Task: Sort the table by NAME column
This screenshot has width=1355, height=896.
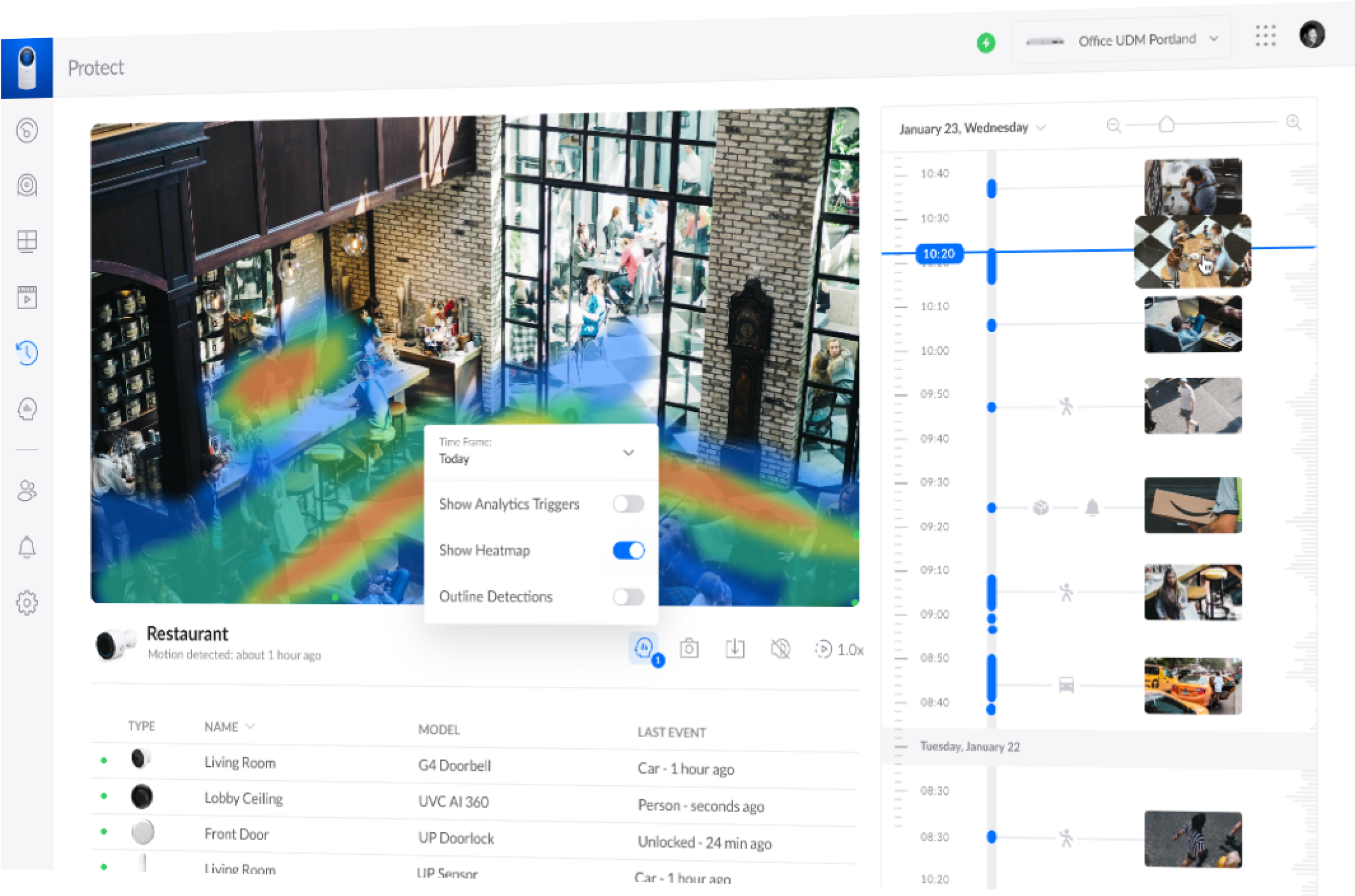Action: [x=229, y=726]
